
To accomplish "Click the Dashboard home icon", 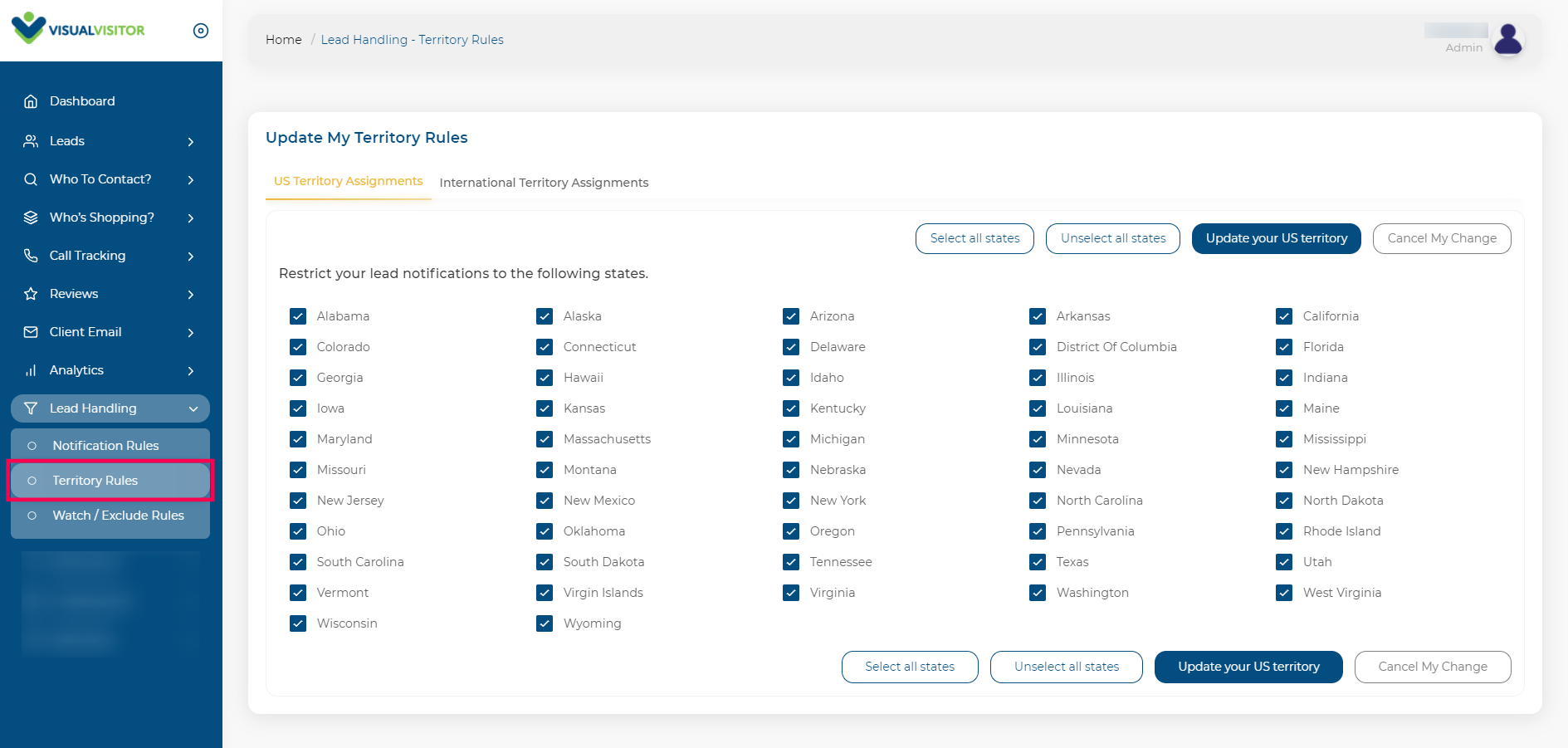I will point(31,101).
